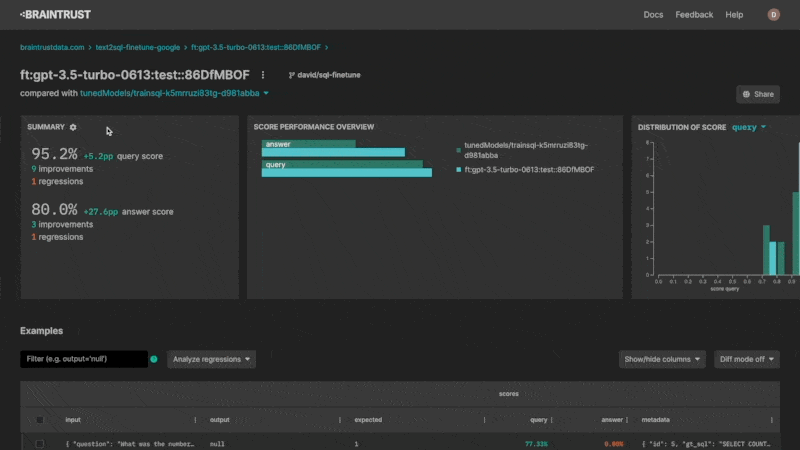Expand the Diff mode off dropdown
This screenshot has width=800, height=450.
click(746, 359)
